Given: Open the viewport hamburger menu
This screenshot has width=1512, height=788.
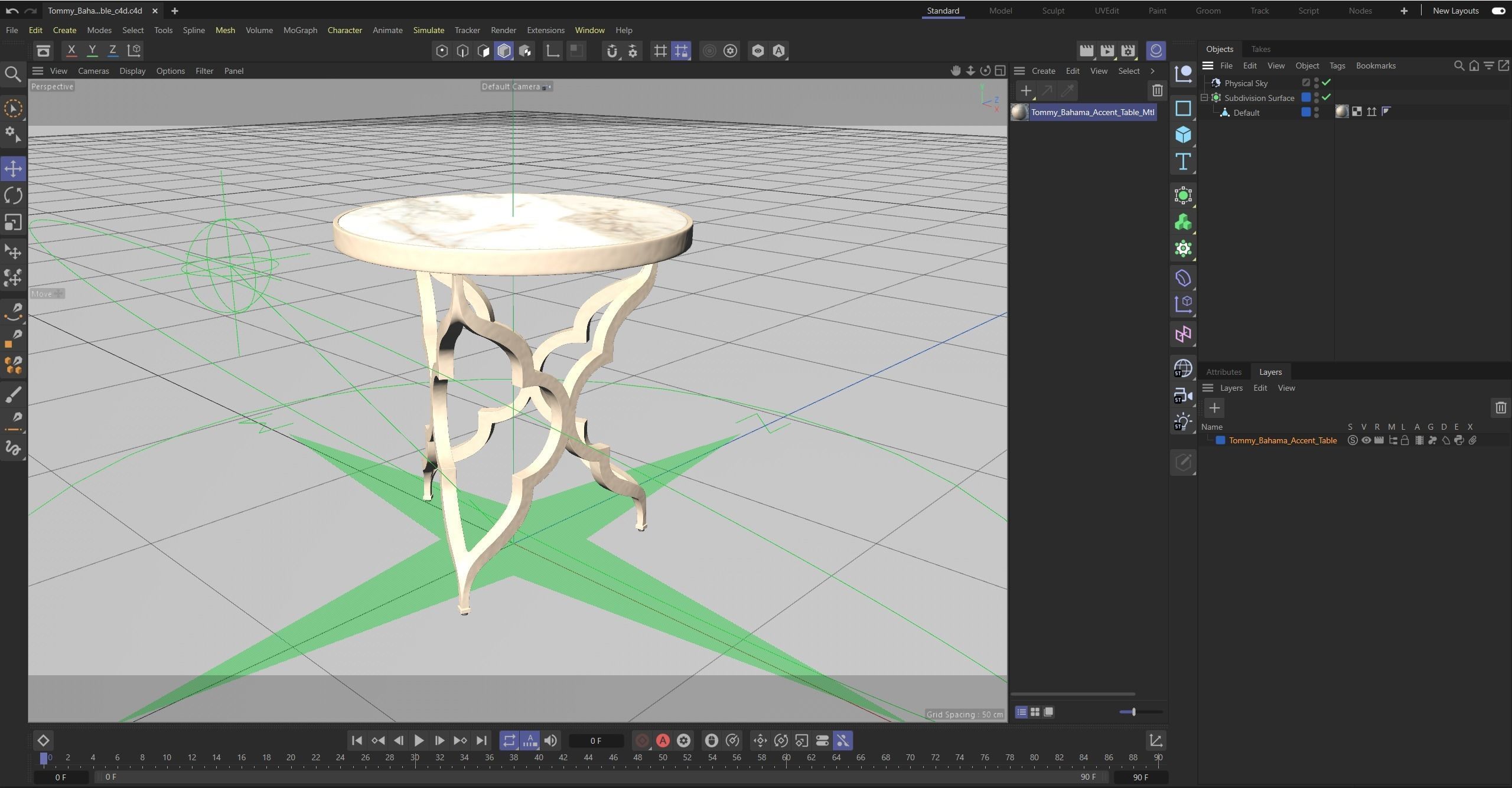Looking at the screenshot, I should point(38,71).
